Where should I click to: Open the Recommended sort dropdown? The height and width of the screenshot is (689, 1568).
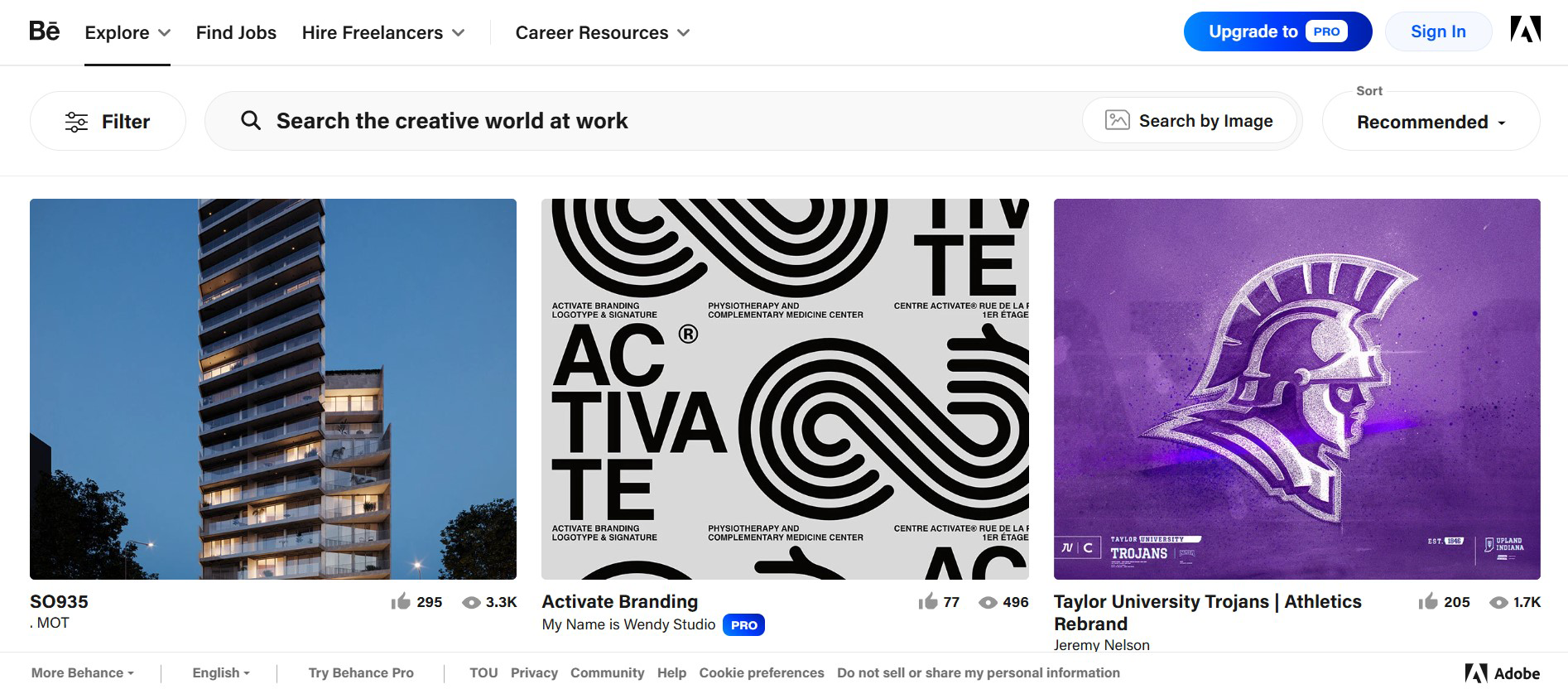point(1431,121)
